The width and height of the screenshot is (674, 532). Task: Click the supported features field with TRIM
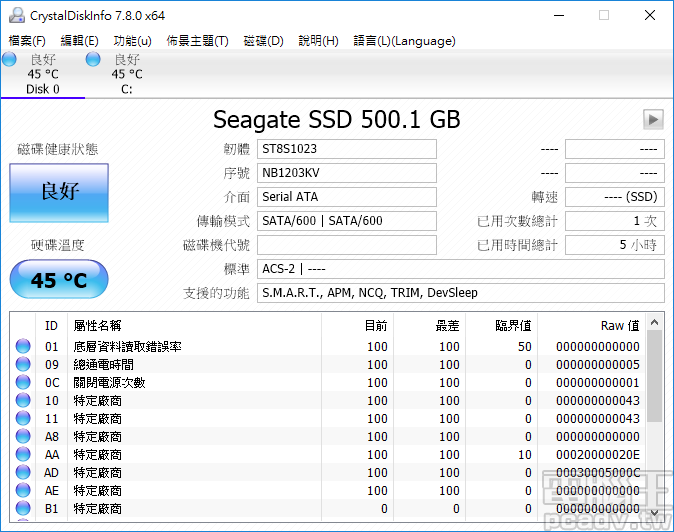[x=461, y=294]
